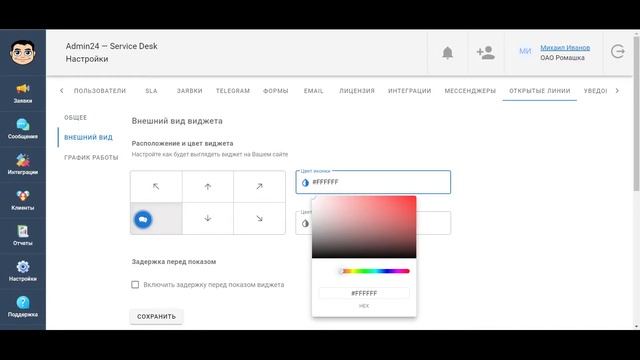Image resolution: width=640 pixels, height=360 pixels.
Task: Switch to Email tab
Action: pyautogui.click(x=313, y=91)
